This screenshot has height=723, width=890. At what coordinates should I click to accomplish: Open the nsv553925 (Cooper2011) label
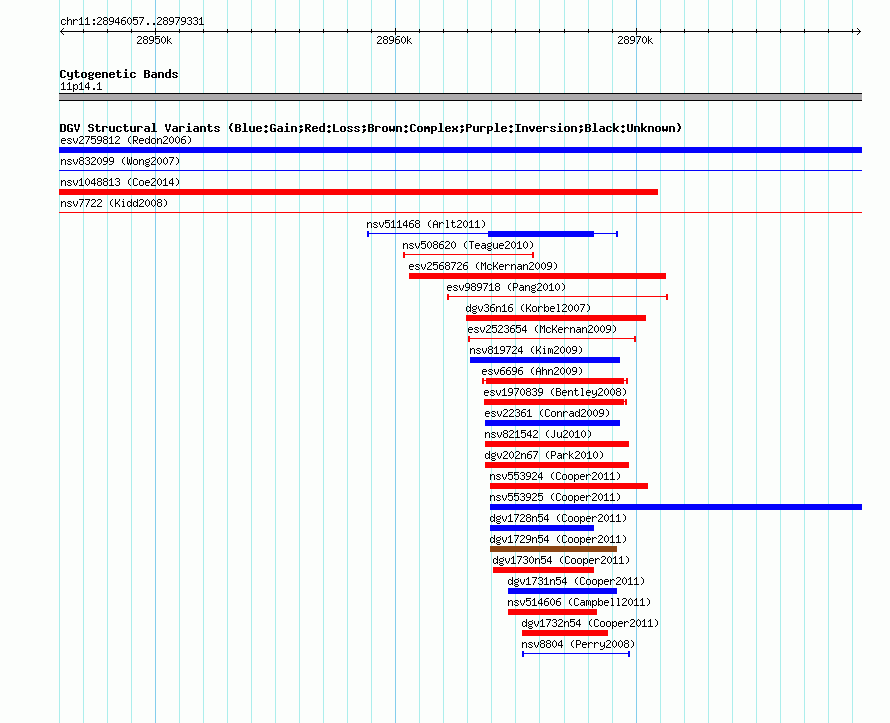pos(556,497)
